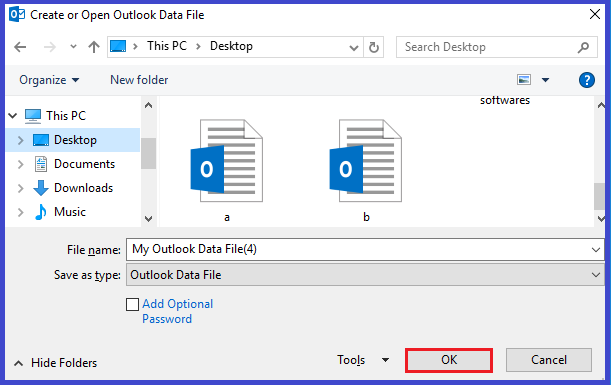The height and width of the screenshot is (385, 611).
Task: Expand the Documents tree node
Action: pos(21,164)
